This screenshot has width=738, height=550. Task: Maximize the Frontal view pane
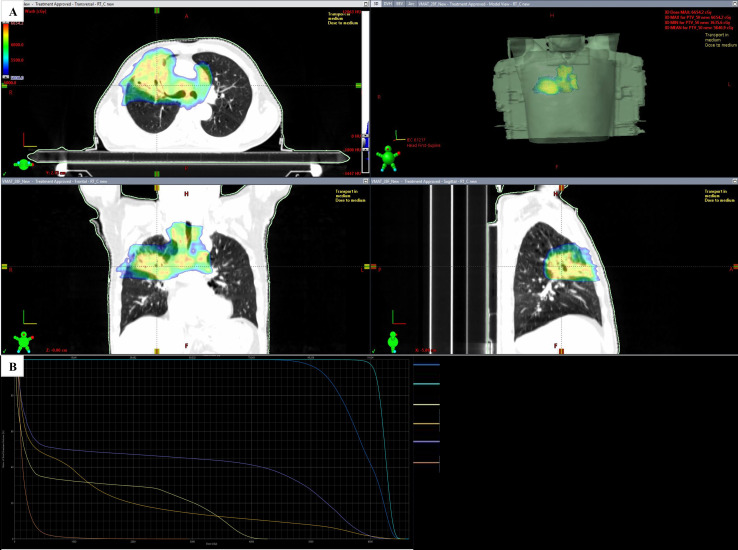(366, 181)
